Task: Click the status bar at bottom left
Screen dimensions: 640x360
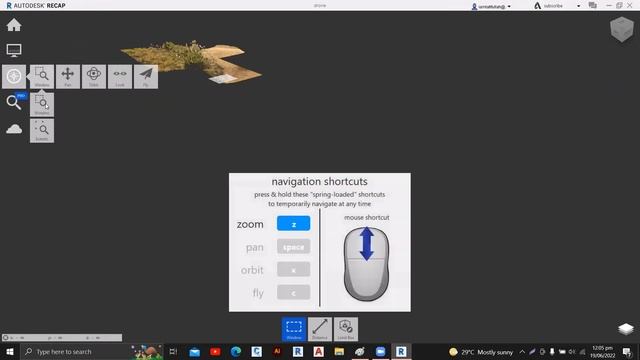Action: (x=62, y=338)
